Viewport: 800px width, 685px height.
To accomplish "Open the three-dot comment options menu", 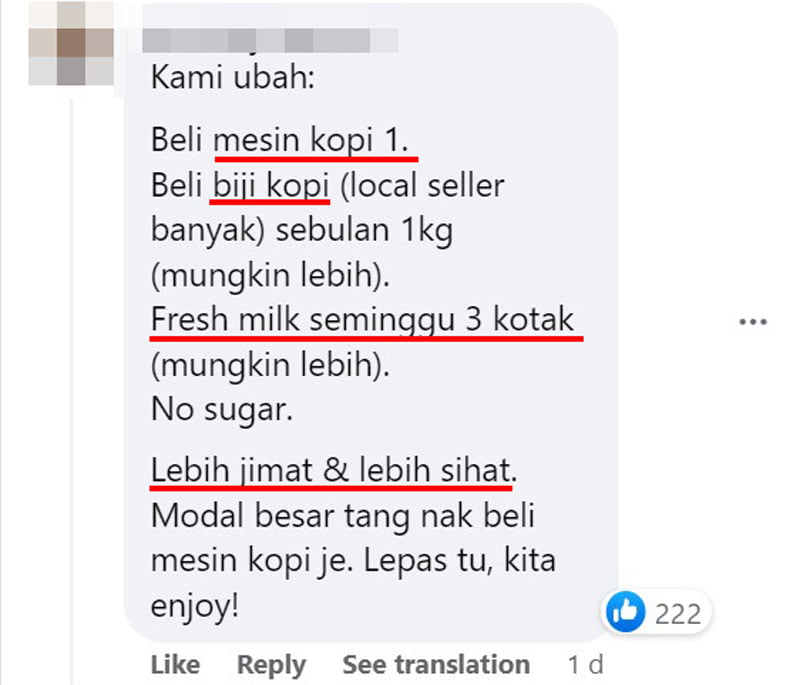I will coord(753,322).
